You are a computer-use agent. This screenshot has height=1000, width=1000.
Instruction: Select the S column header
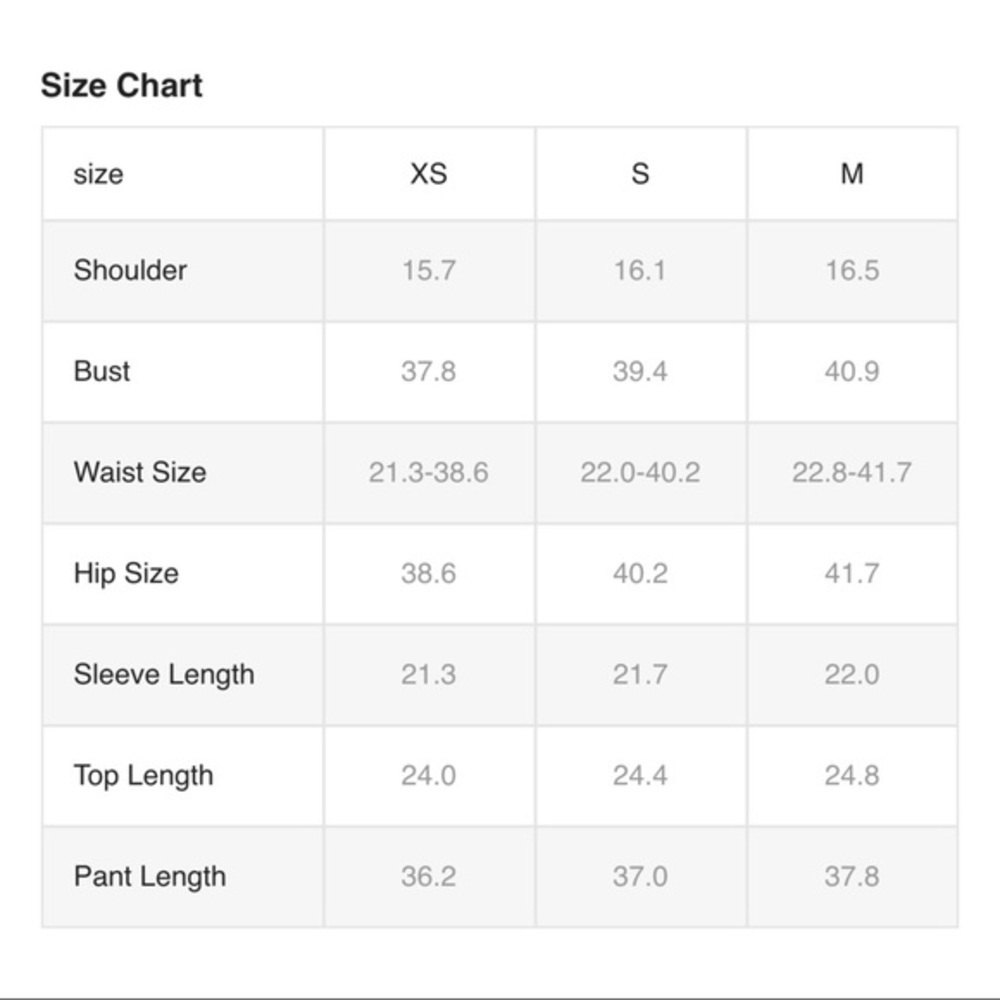click(640, 173)
